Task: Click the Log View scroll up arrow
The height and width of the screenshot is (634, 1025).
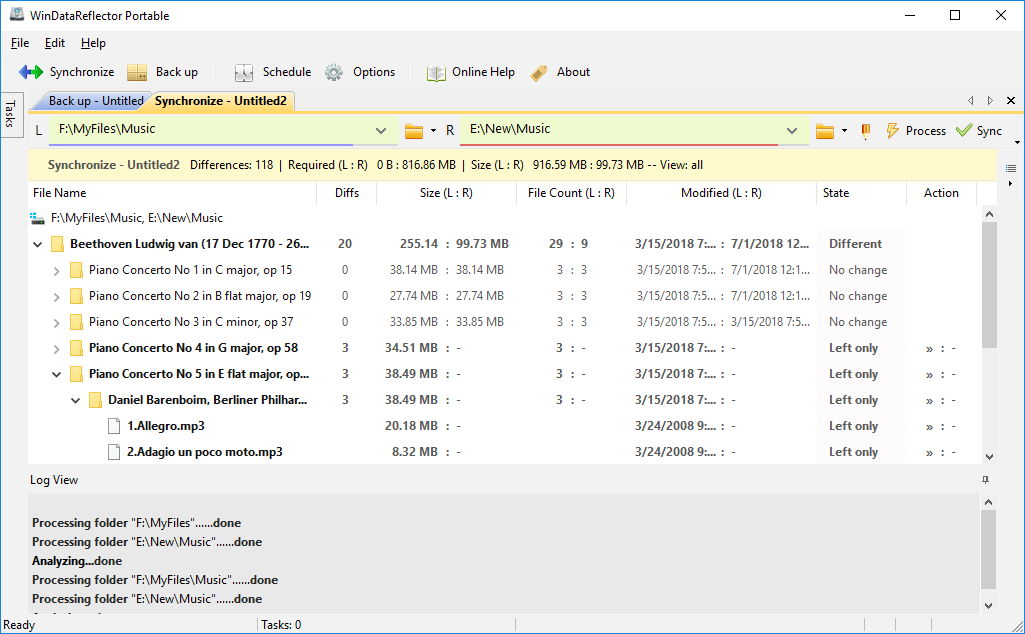Action: tap(988, 502)
